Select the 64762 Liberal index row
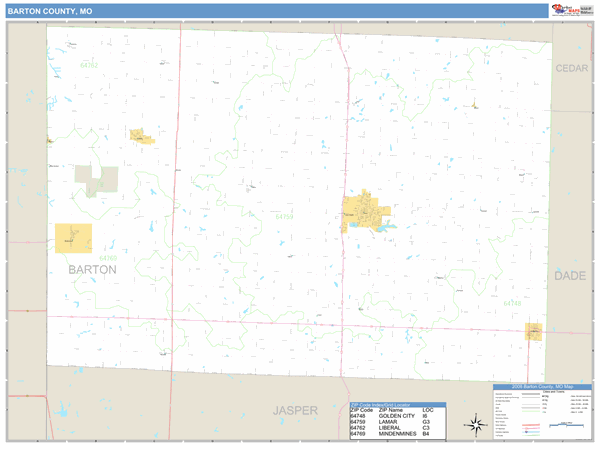Image resolution: width=600 pixels, height=450 pixels. (x=392, y=428)
